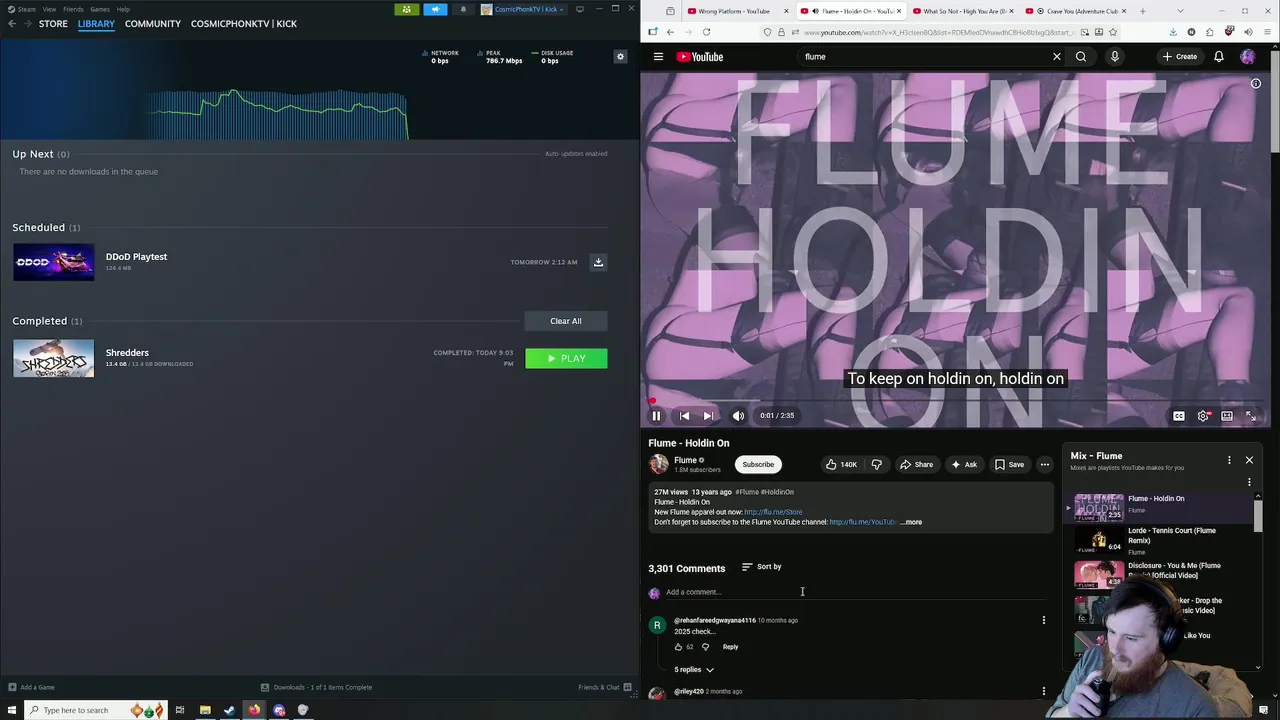
Task: Click Add a Game in Steam
Action: tap(31, 687)
